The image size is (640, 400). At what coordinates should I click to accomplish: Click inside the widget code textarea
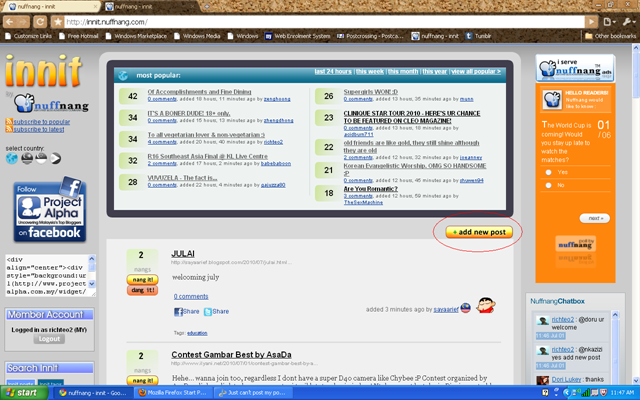click(x=47, y=276)
